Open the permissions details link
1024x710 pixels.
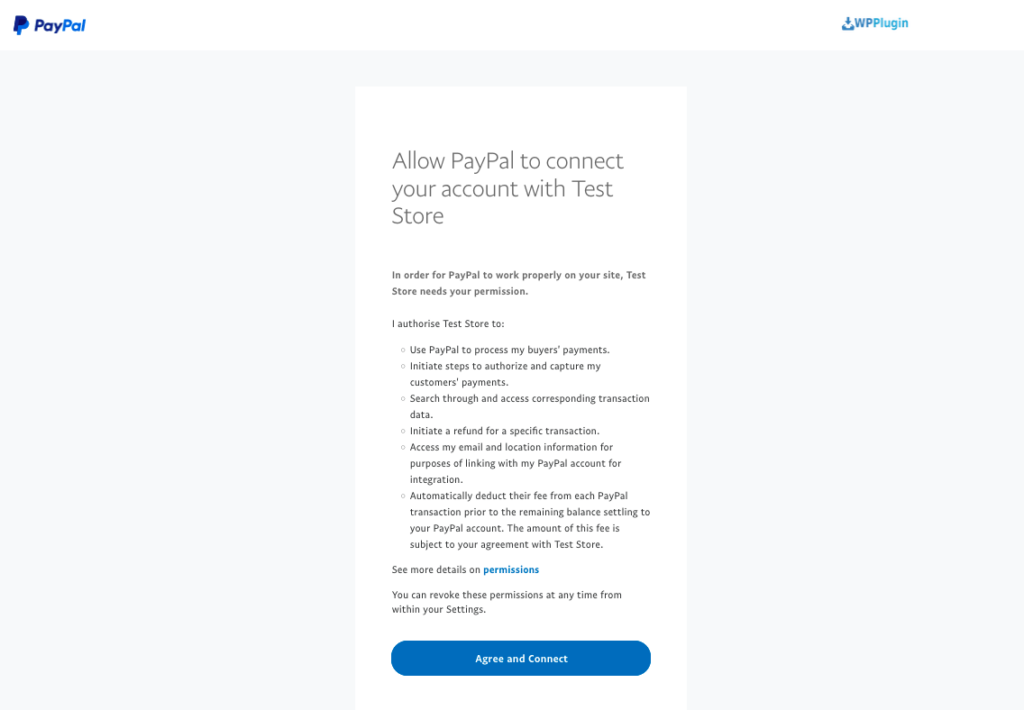[x=511, y=569]
